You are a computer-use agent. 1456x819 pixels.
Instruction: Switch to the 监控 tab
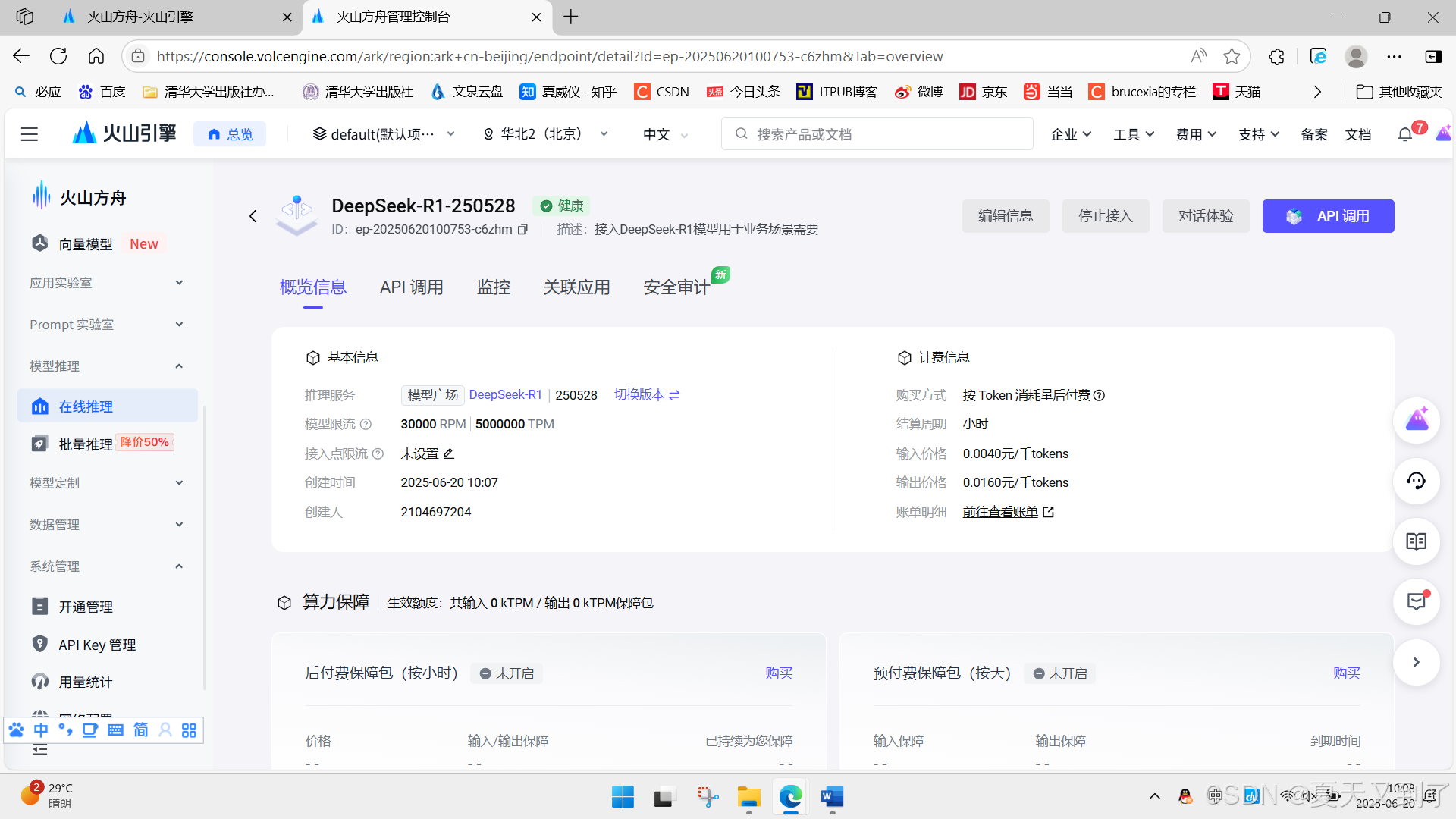tap(493, 287)
